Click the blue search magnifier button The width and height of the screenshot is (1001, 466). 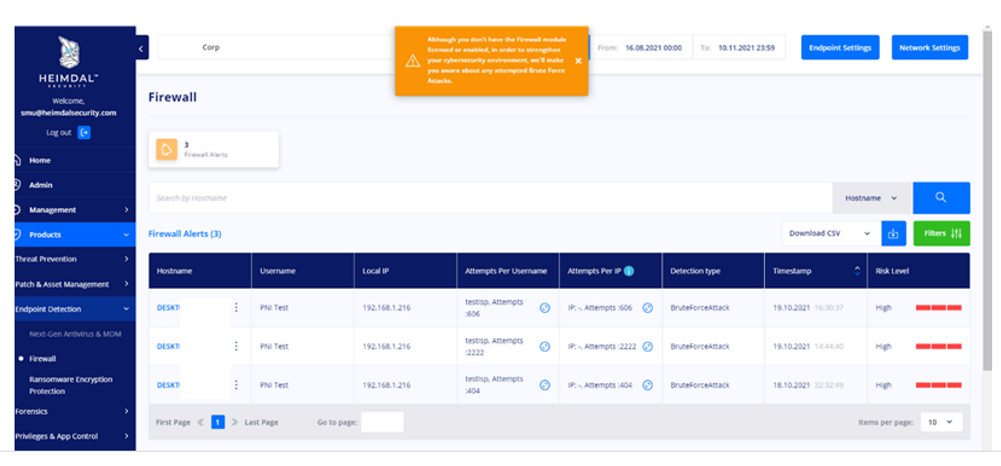[x=941, y=198]
